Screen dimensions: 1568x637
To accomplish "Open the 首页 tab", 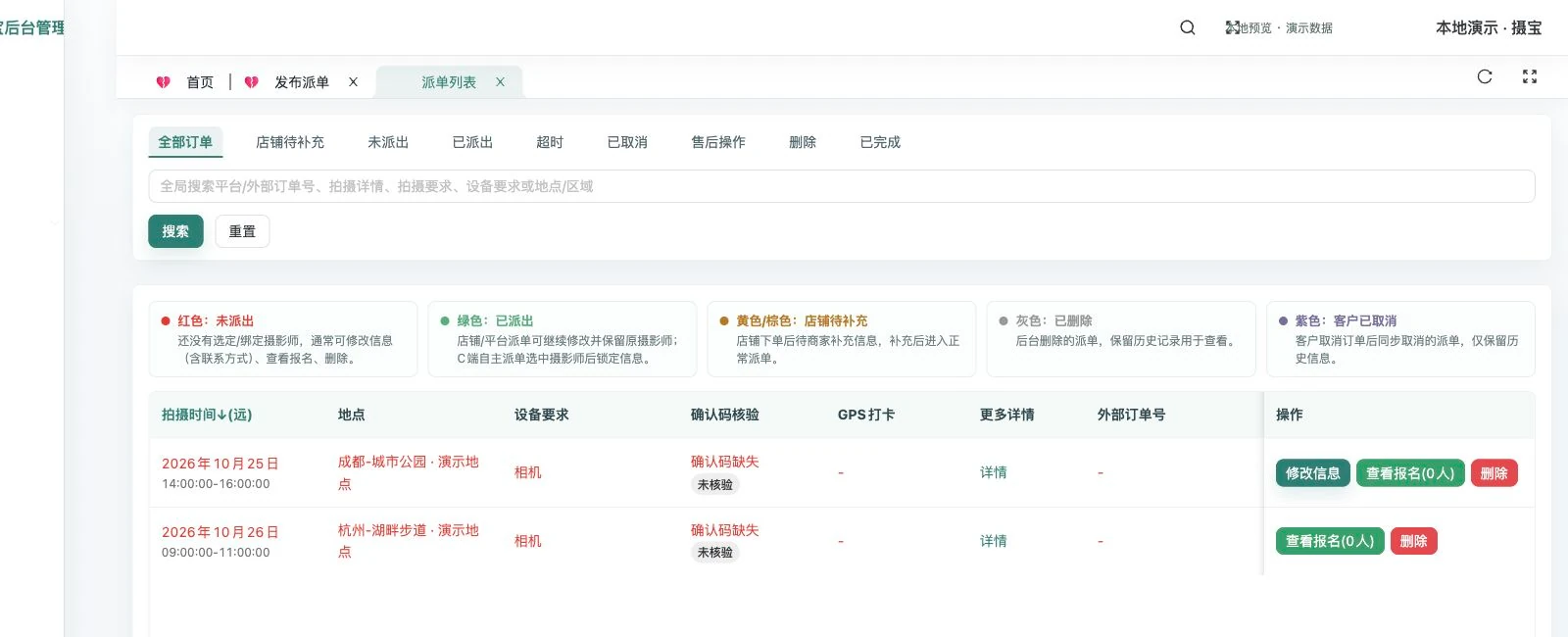I will point(200,82).
